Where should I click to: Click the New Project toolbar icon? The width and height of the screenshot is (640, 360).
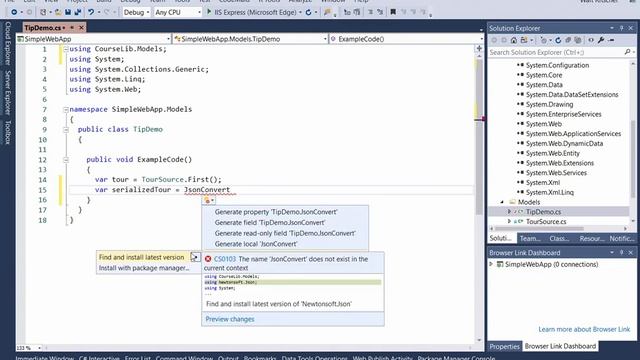43,12
